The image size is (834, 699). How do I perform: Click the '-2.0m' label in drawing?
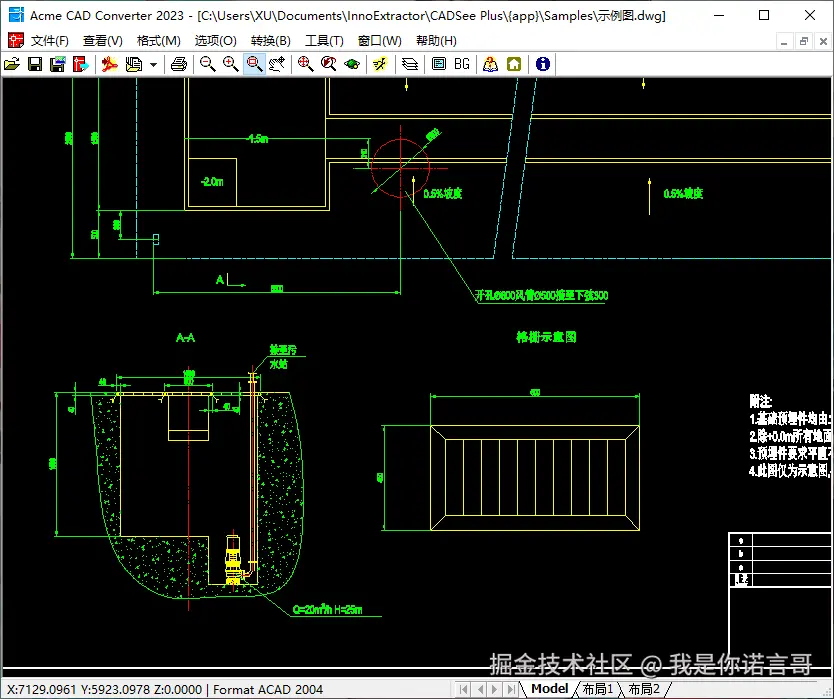click(212, 182)
